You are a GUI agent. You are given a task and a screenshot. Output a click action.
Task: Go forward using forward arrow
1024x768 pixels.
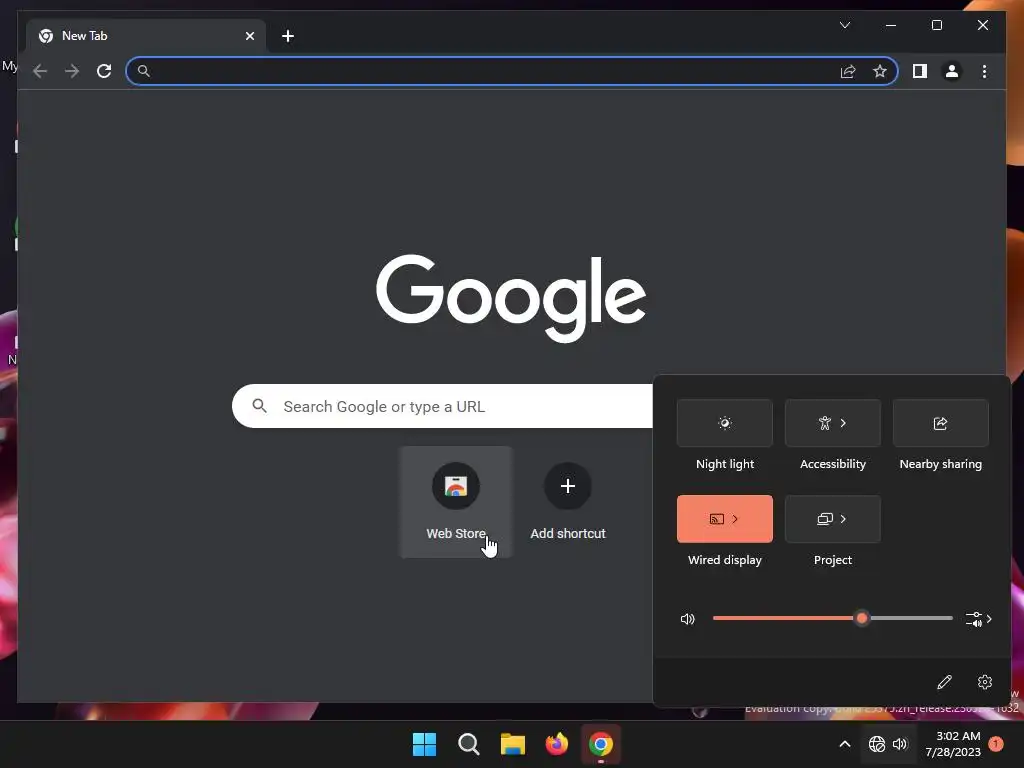tap(72, 71)
